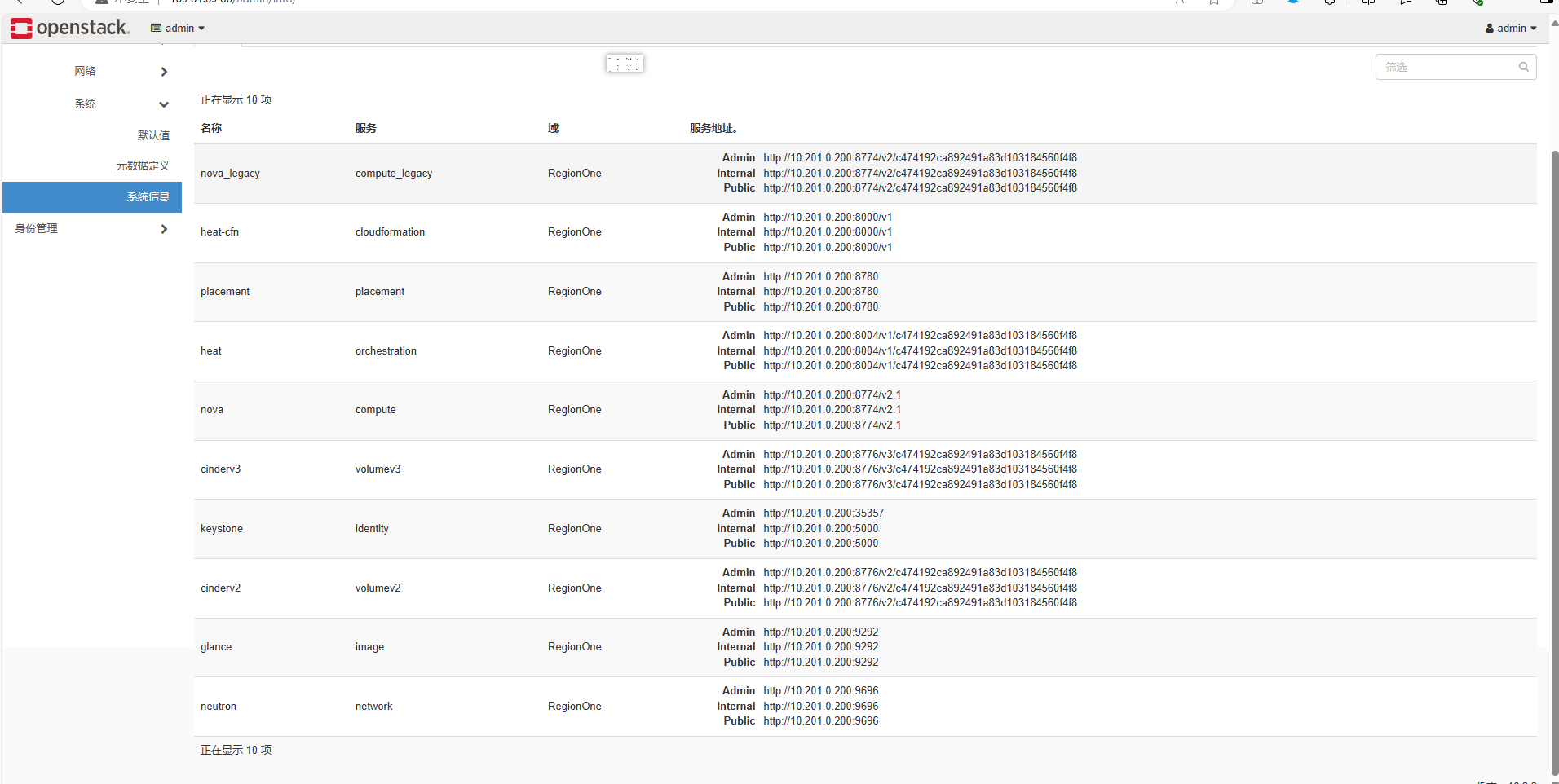Expand the 身份管理 sidebar section

pos(91,228)
